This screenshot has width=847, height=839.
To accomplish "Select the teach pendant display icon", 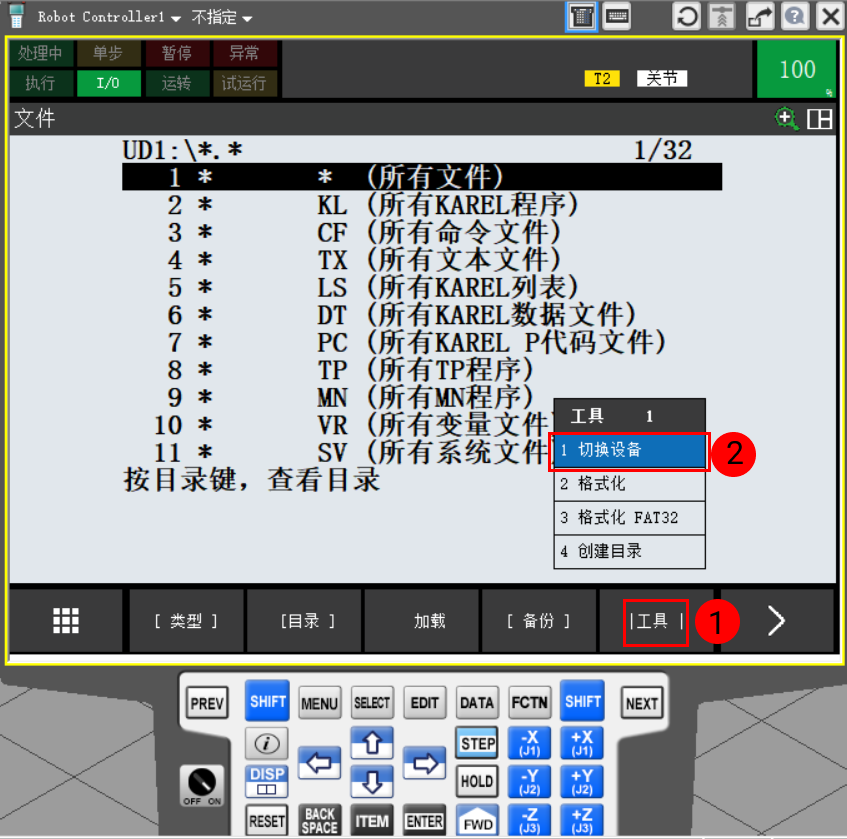I will (x=581, y=16).
